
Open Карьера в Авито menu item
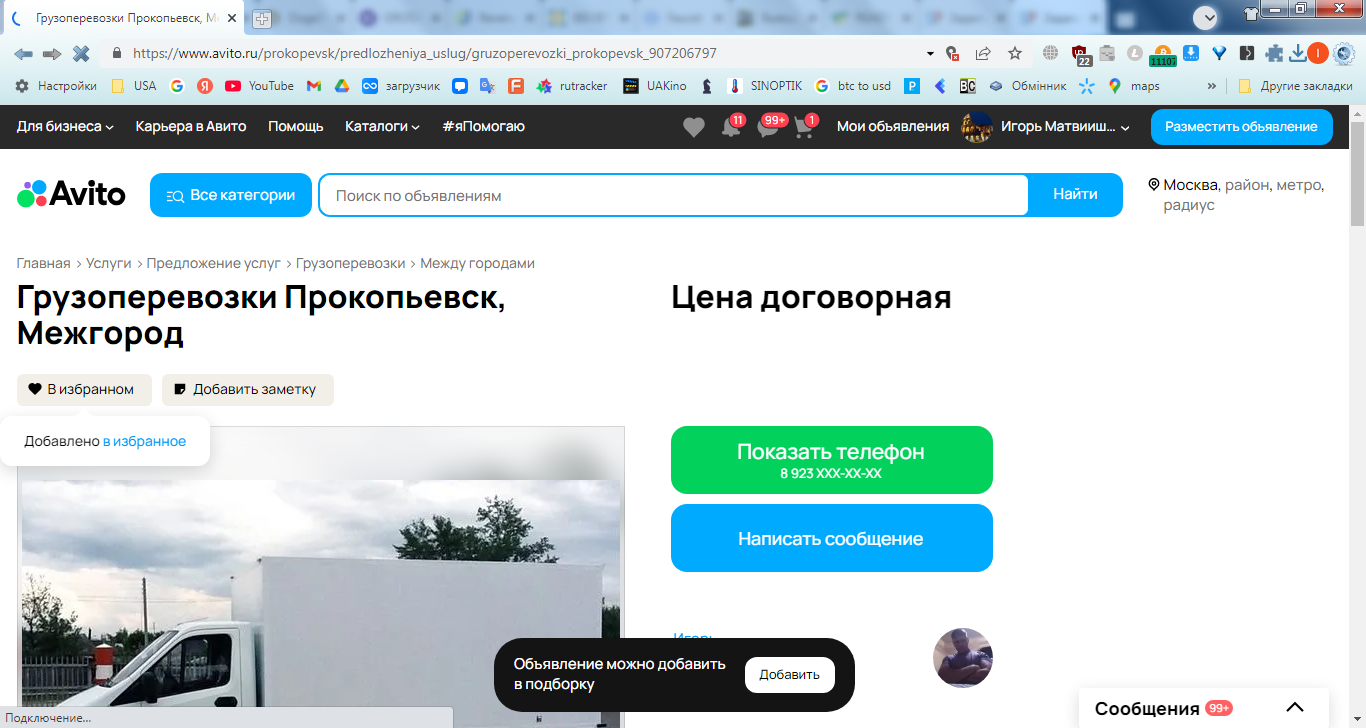191,127
